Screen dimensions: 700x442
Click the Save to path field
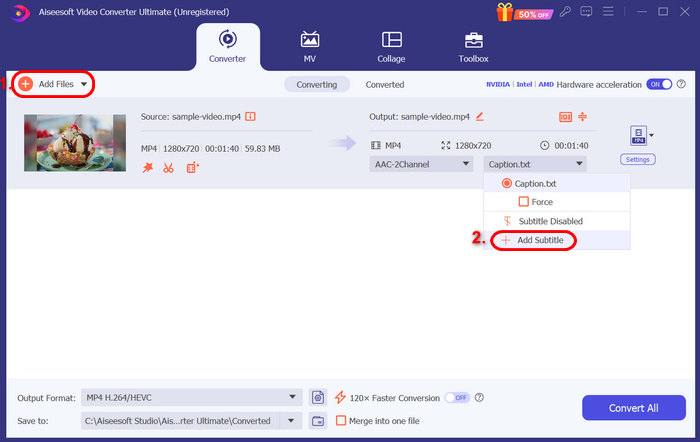pyautogui.click(x=180, y=421)
